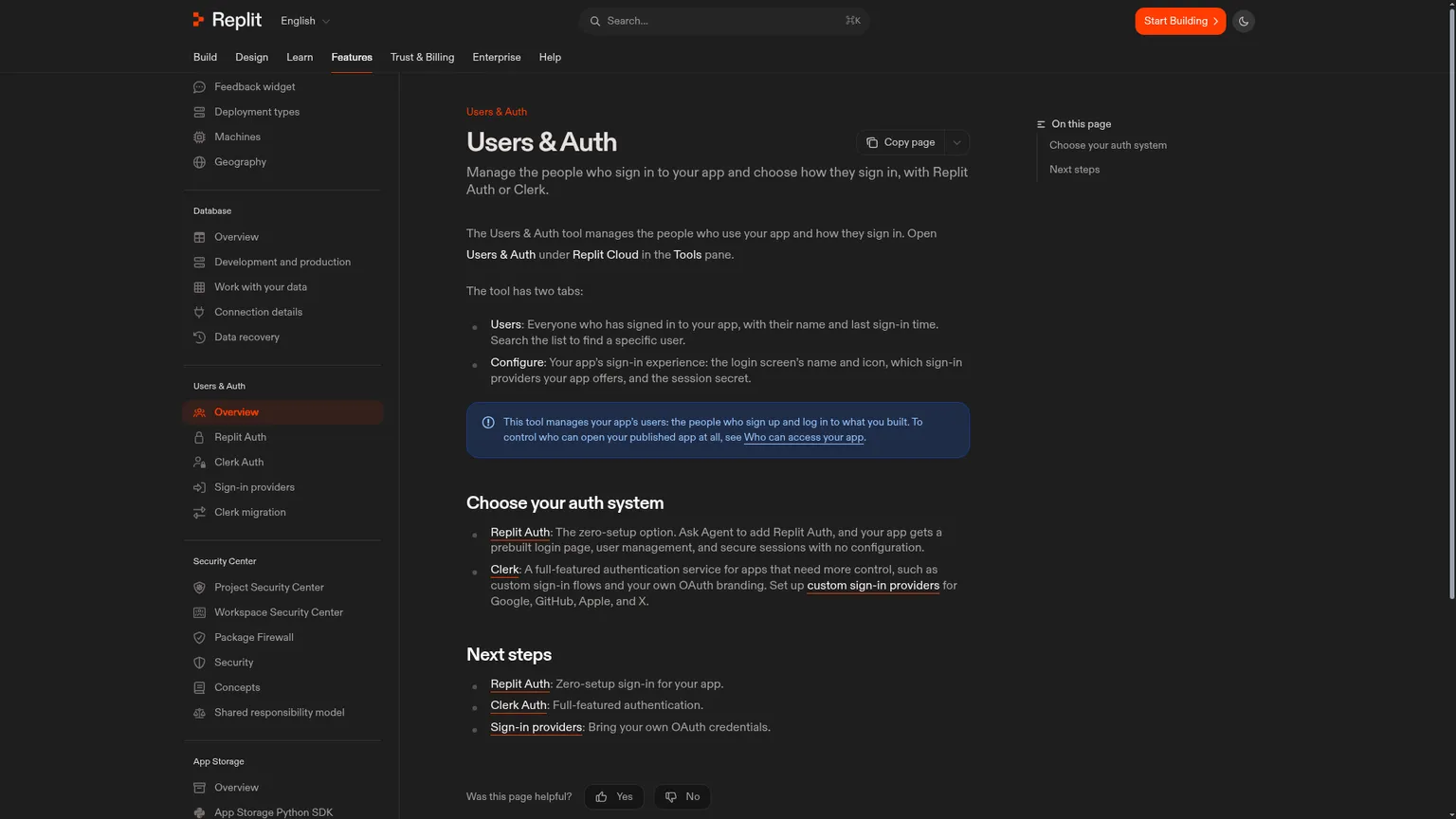Vote Yes on page helpfulness
The image size is (1456, 819).
click(614, 797)
